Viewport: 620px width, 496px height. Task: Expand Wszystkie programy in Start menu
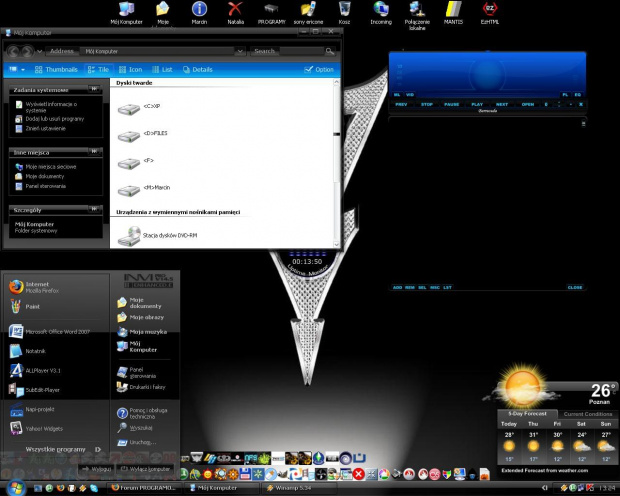pos(63,449)
